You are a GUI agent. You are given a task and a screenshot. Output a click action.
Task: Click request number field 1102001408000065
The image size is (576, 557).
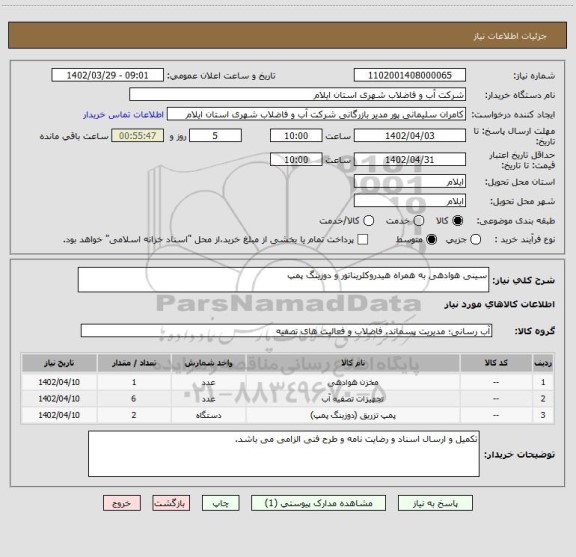410,75
